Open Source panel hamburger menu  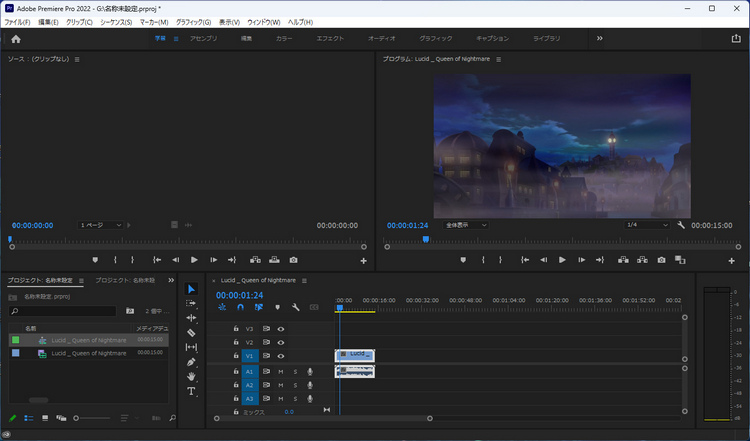77,59
